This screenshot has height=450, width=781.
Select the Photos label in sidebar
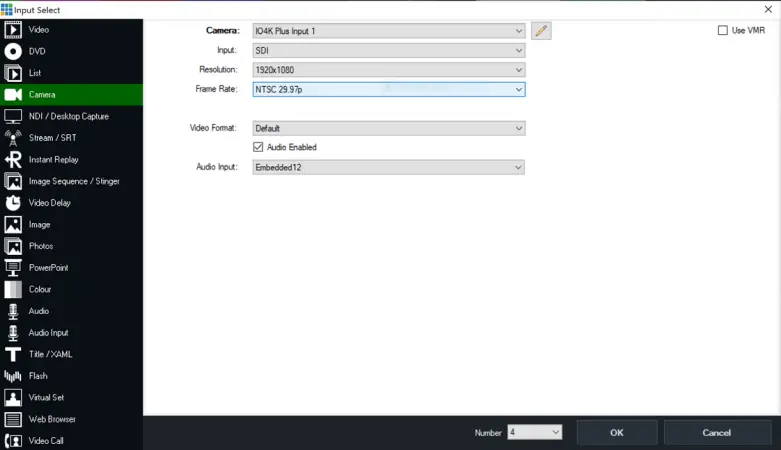click(x=41, y=246)
